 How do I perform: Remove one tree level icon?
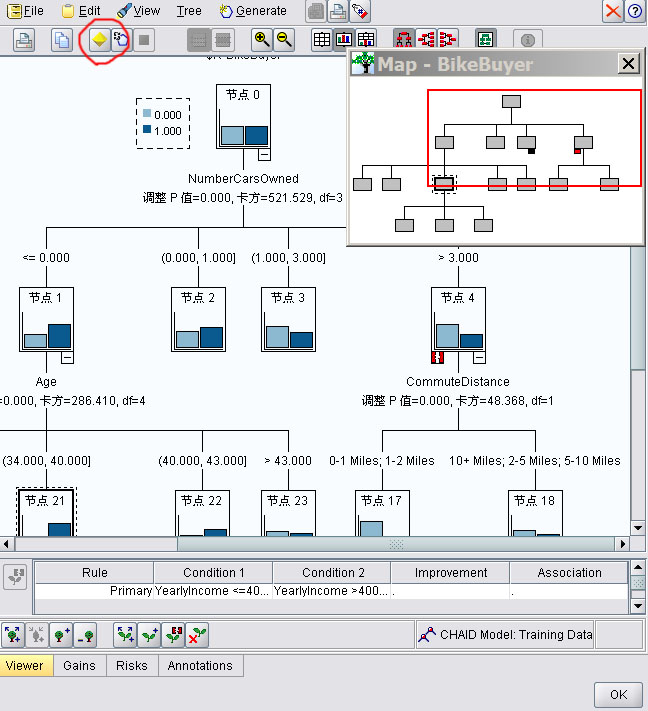[x=85, y=634]
